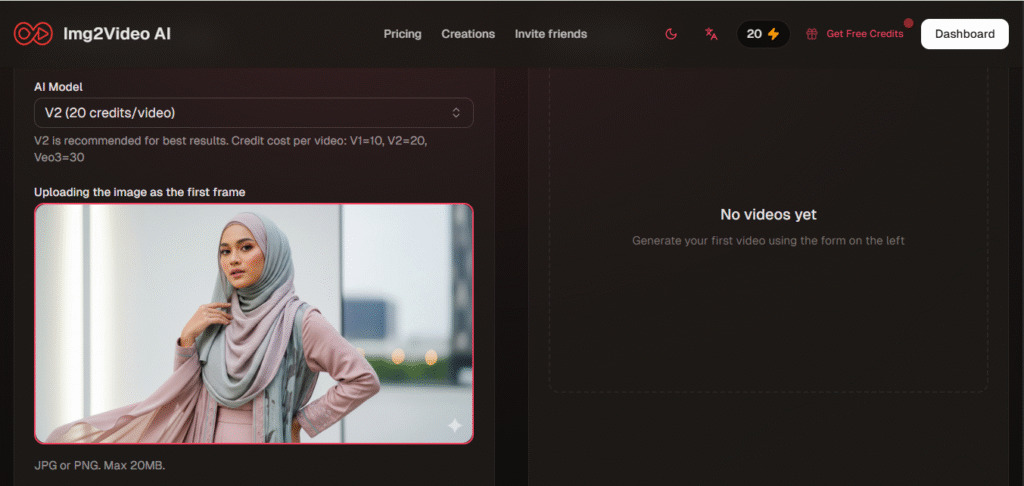Click the 'No videos yet' heading

(768, 214)
